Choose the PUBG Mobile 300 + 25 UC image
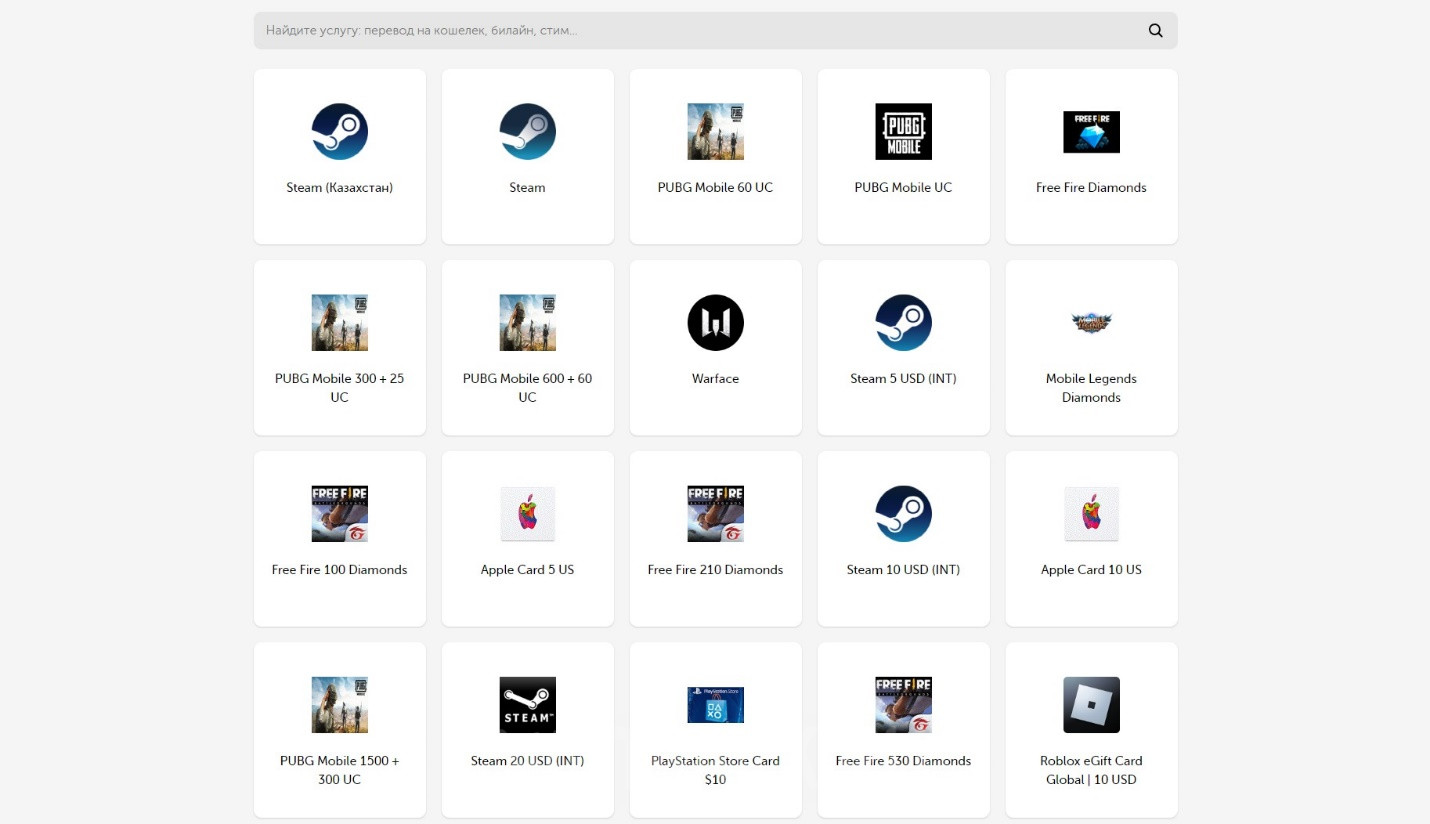This screenshot has height=824, width=1430. pyautogui.click(x=340, y=323)
